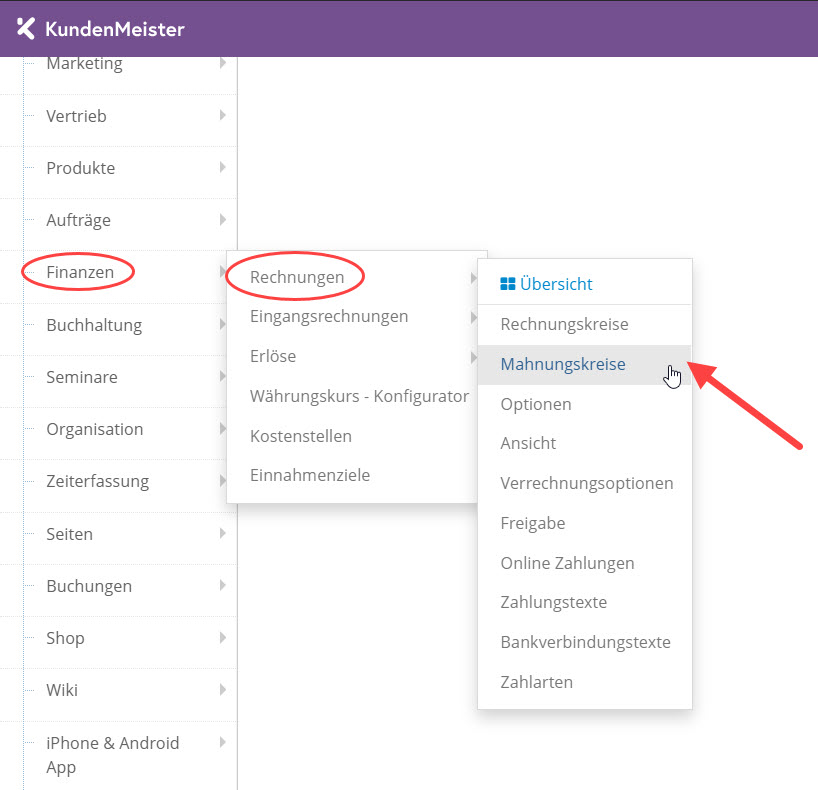The height and width of the screenshot is (790, 818).
Task: Select Rechnungskreise in the submenu
Action: (x=564, y=324)
